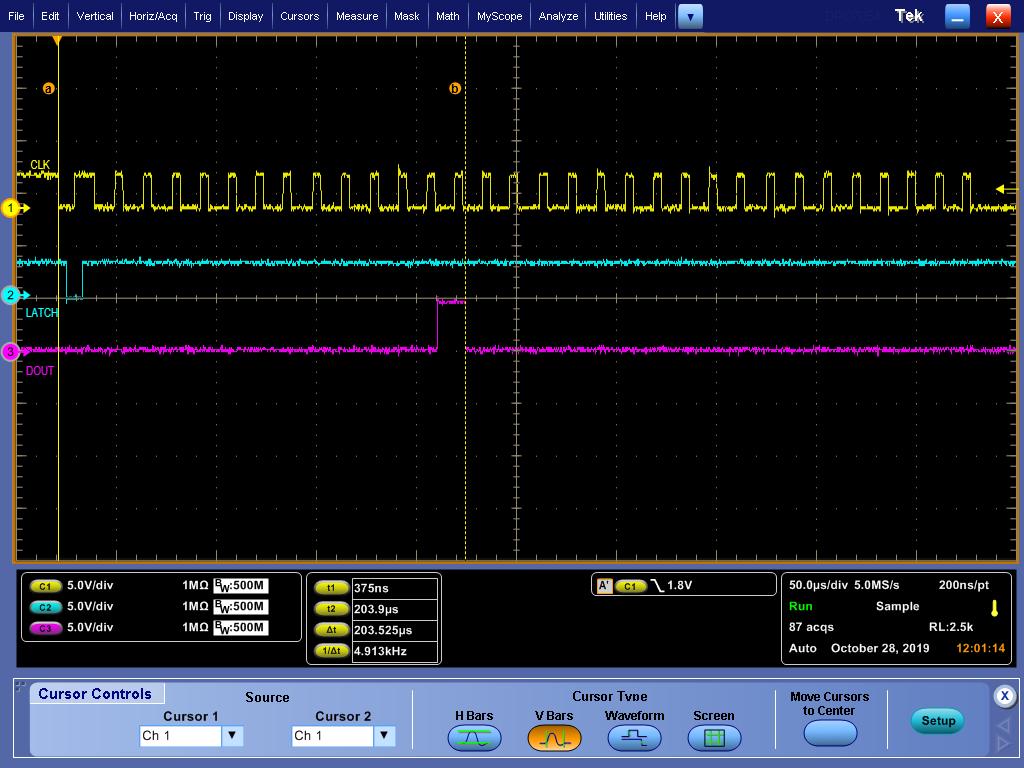Select the H Bars cursor type
Screen dimensions: 1024x768
click(x=474, y=738)
